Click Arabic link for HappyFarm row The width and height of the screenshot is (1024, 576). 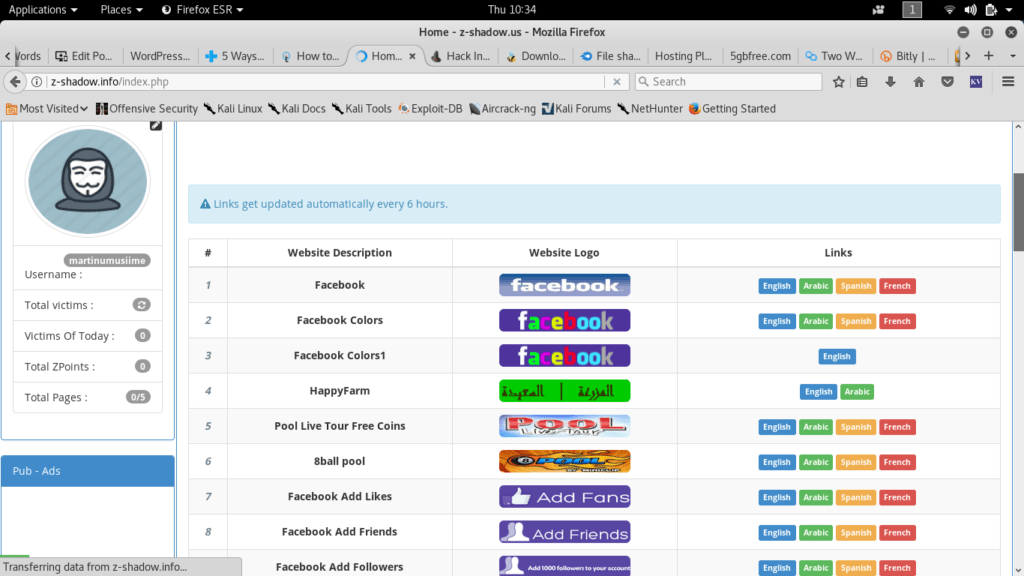click(857, 392)
